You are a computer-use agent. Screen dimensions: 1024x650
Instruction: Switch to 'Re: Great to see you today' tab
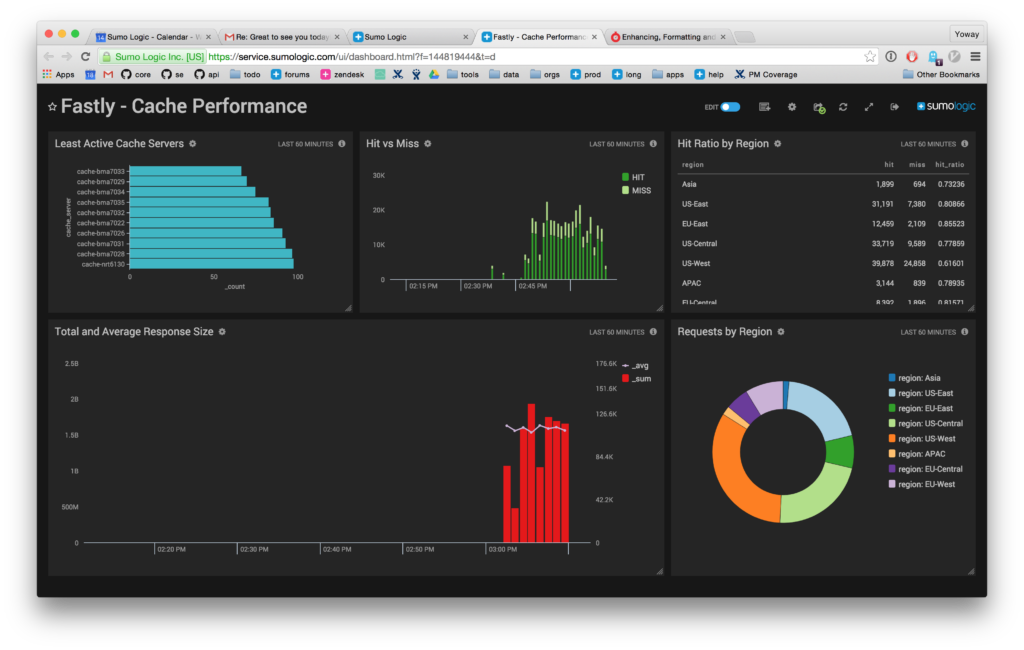pos(282,37)
